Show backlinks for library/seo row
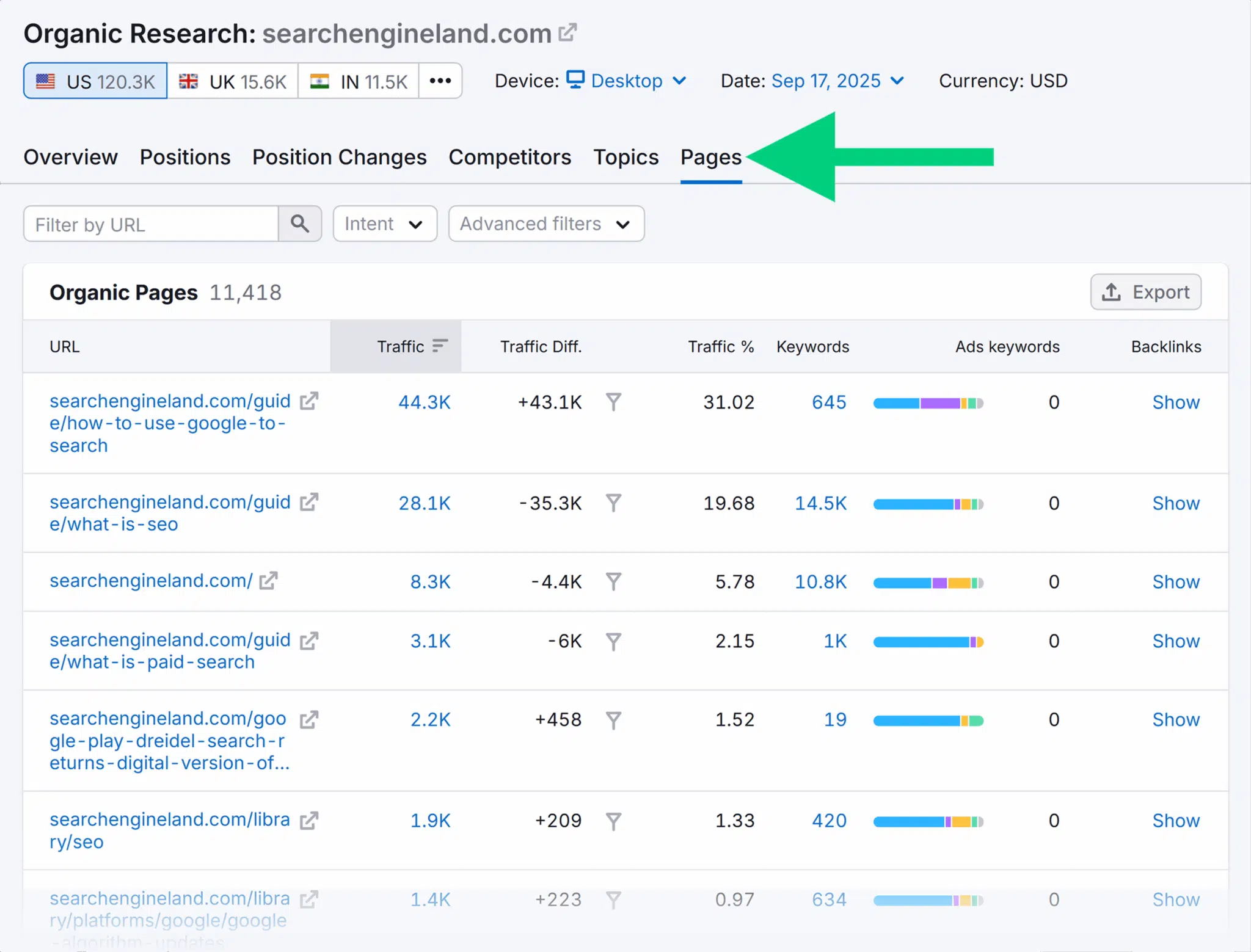The height and width of the screenshot is (952, 1251). [x=1176, y=821]
